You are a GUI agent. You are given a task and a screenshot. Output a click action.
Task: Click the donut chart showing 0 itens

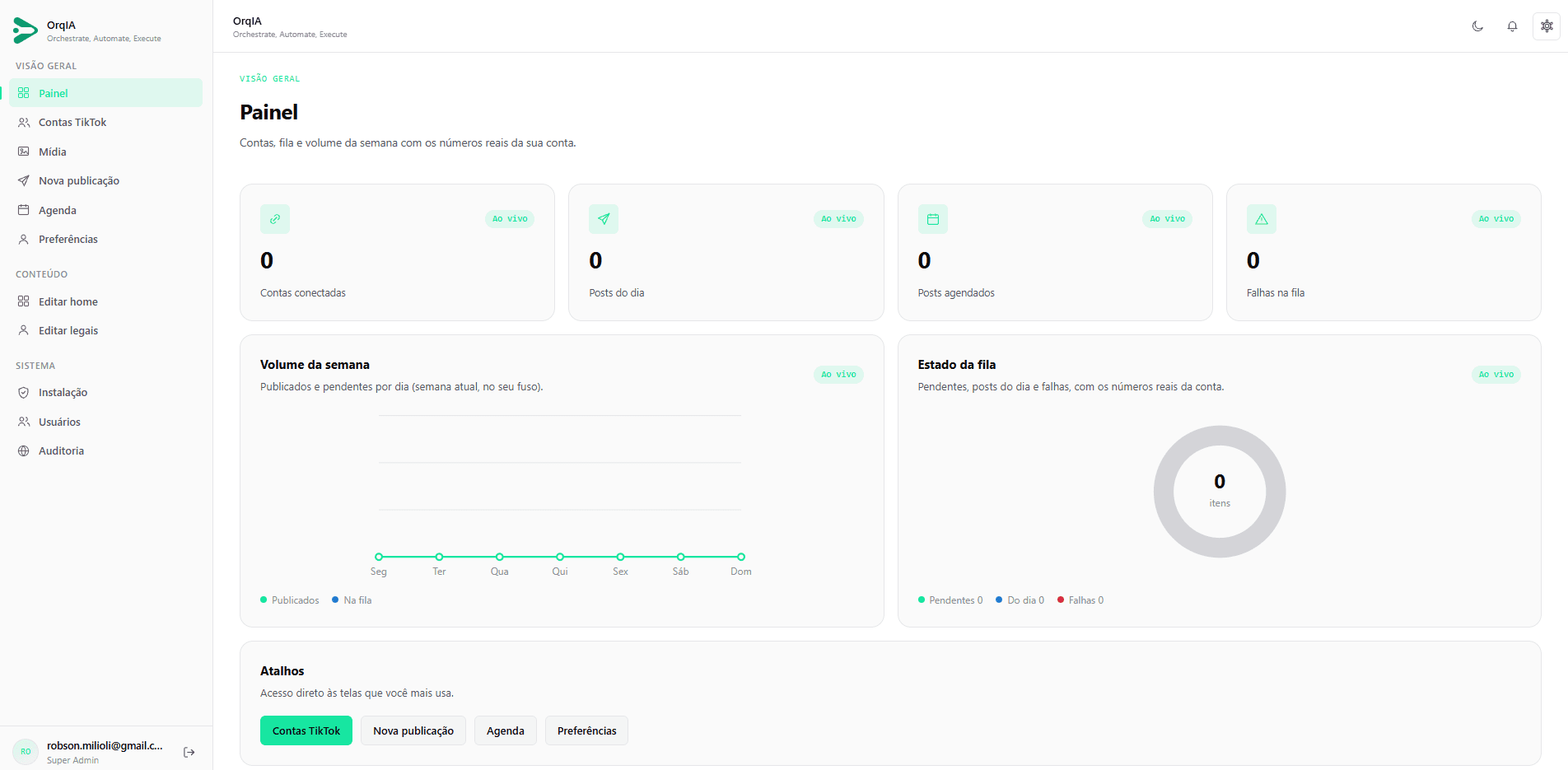(x=1220, y=492)
